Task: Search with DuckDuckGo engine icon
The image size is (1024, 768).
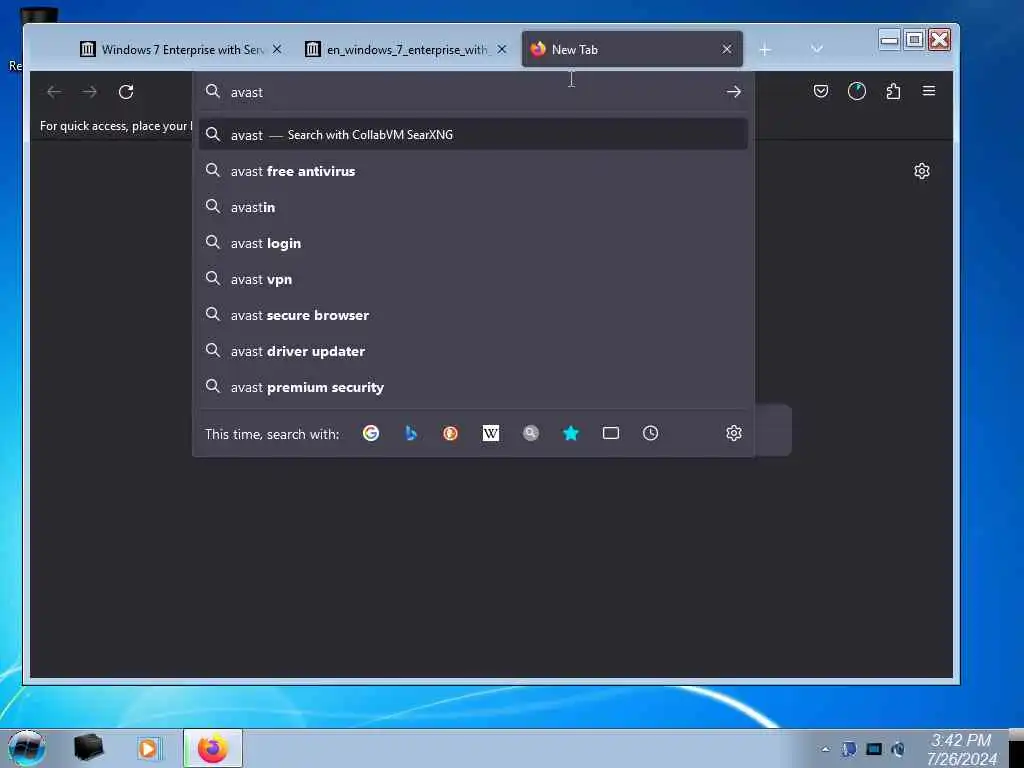Action: point(451,433)
